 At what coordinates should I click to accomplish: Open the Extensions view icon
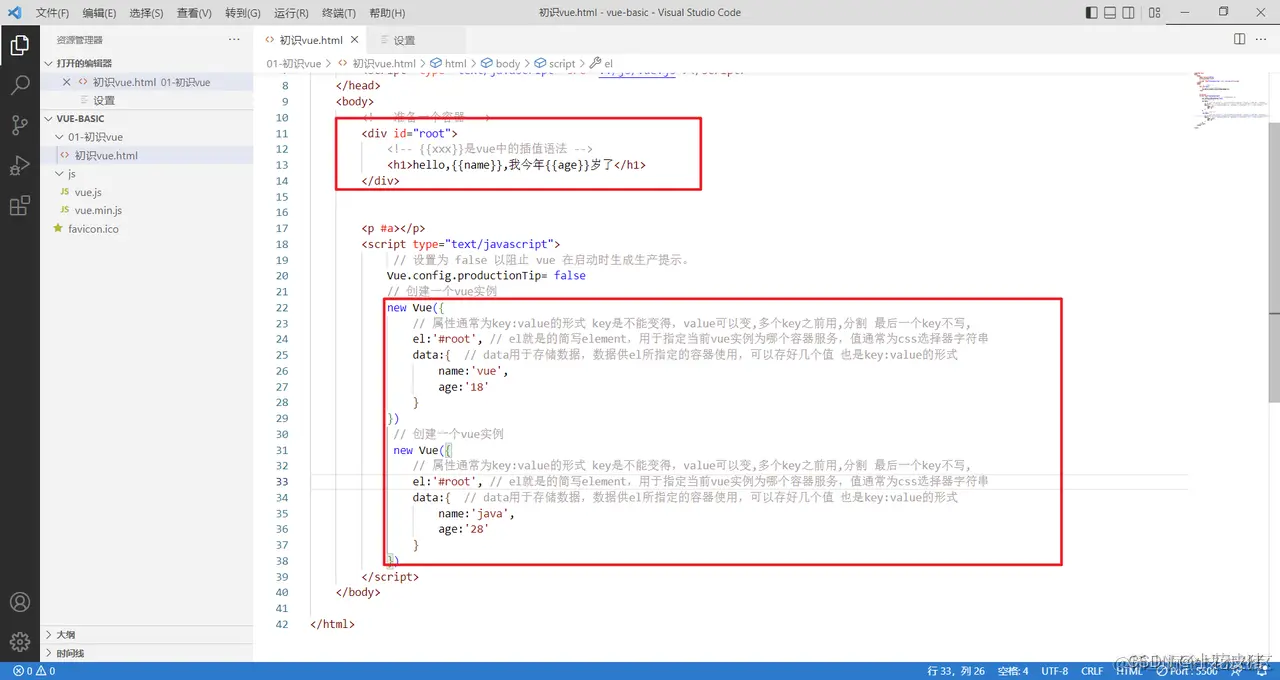[19, 206]
